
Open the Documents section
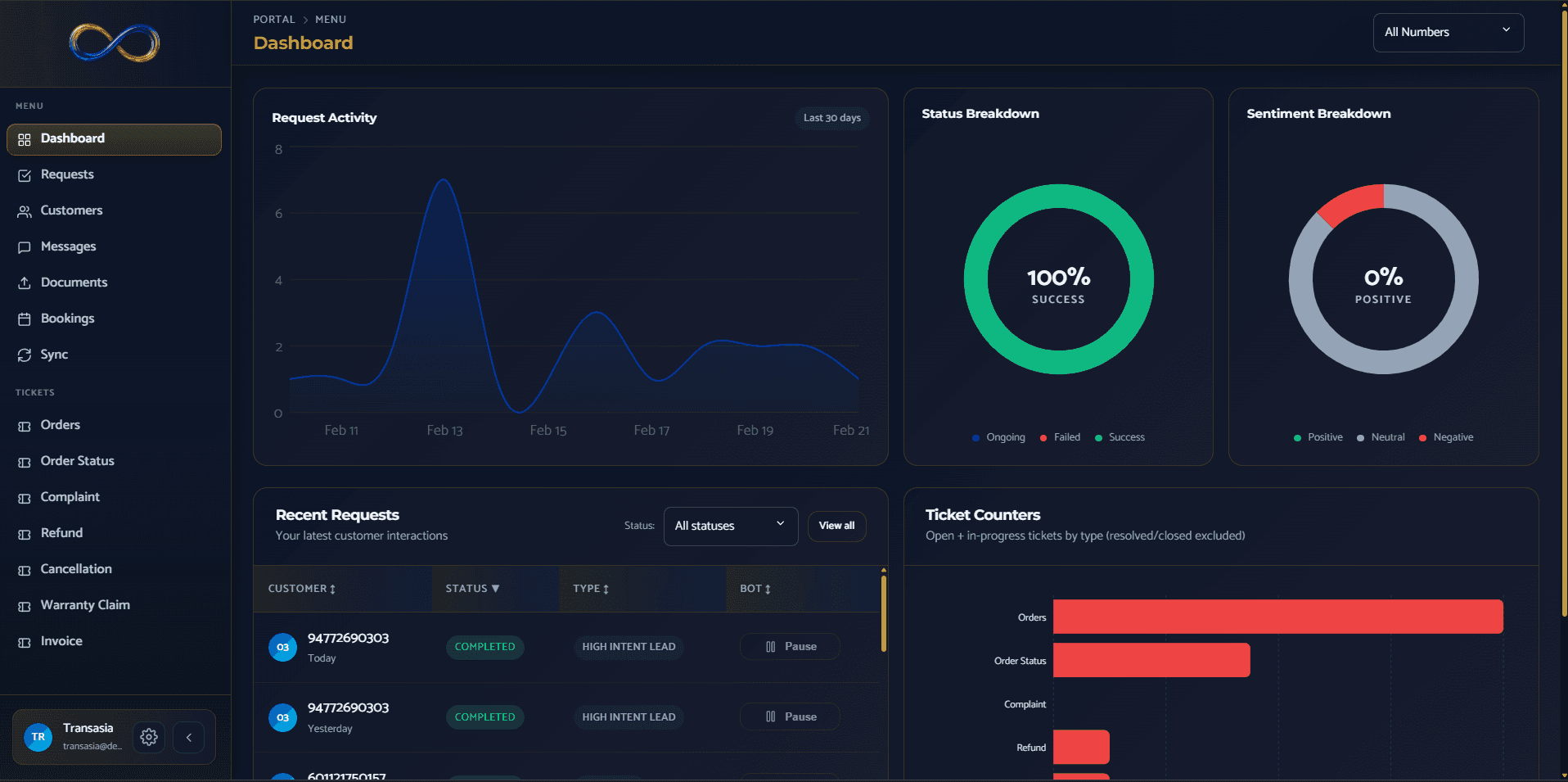73,282
